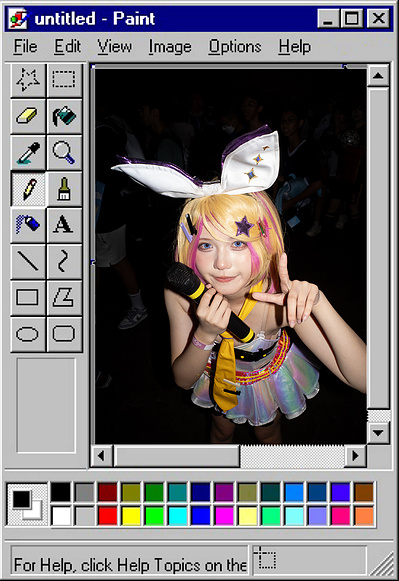Screen dimensions: 399x581
Task: Open the Options menu
Action: coord(235,47)
